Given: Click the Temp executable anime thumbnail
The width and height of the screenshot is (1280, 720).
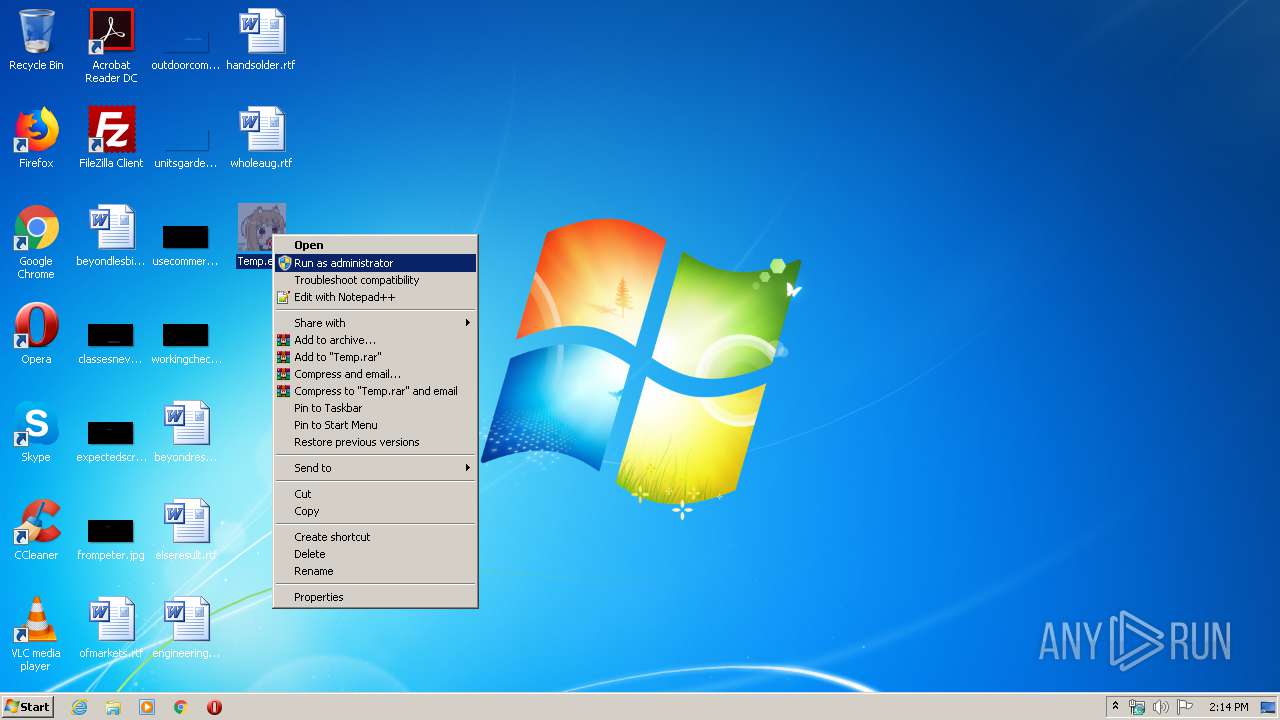Looking at the screenshot, I should pos(261,226).
